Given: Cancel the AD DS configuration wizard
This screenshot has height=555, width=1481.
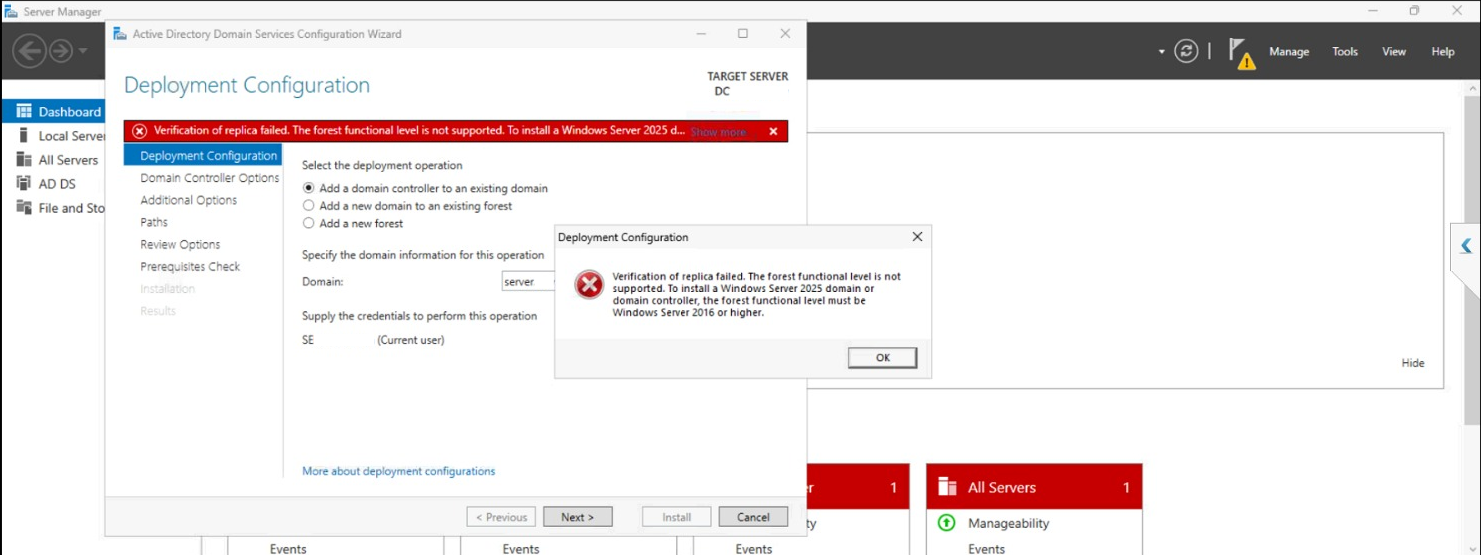Looking at the screenshot, I should 753,517.
